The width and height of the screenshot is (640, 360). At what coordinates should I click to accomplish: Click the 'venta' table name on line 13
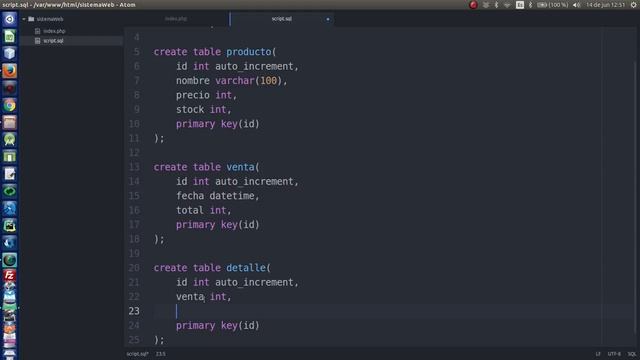click(x=240, y=167)
